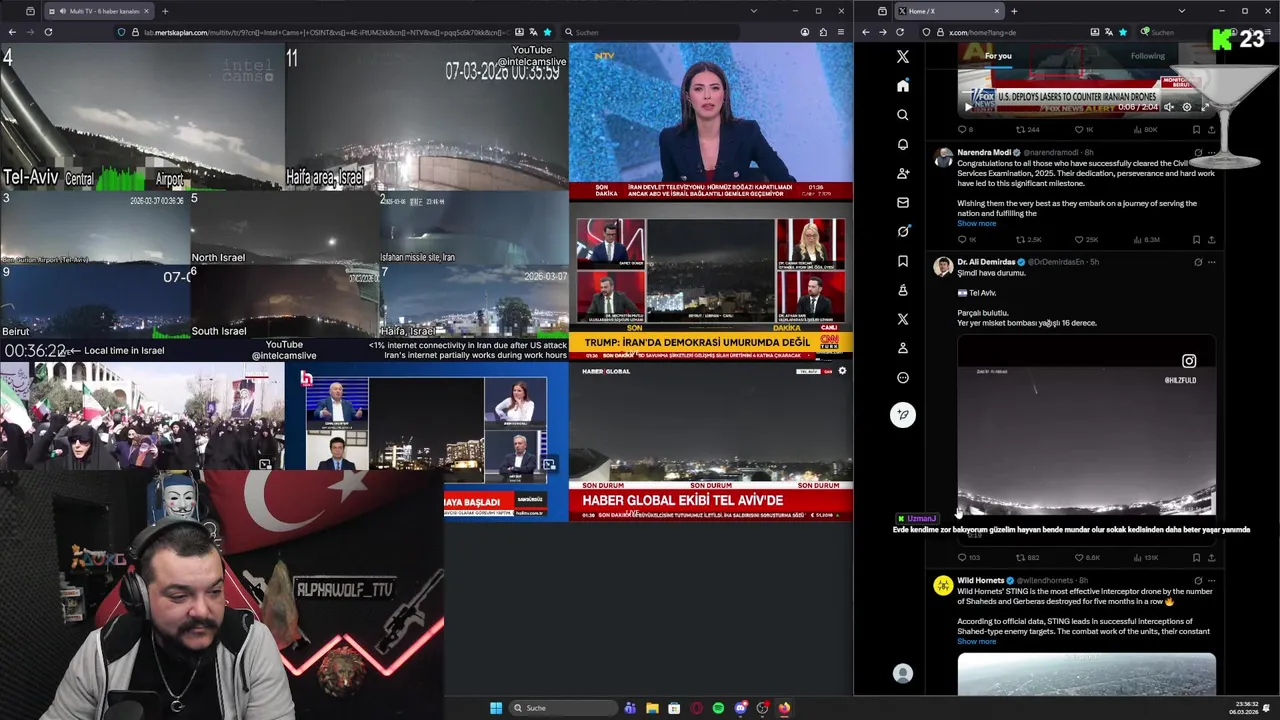The height and width of the screenshot is (720, 1280).
Task: Open X Messages envelope icon
Action: pos(903,202)
